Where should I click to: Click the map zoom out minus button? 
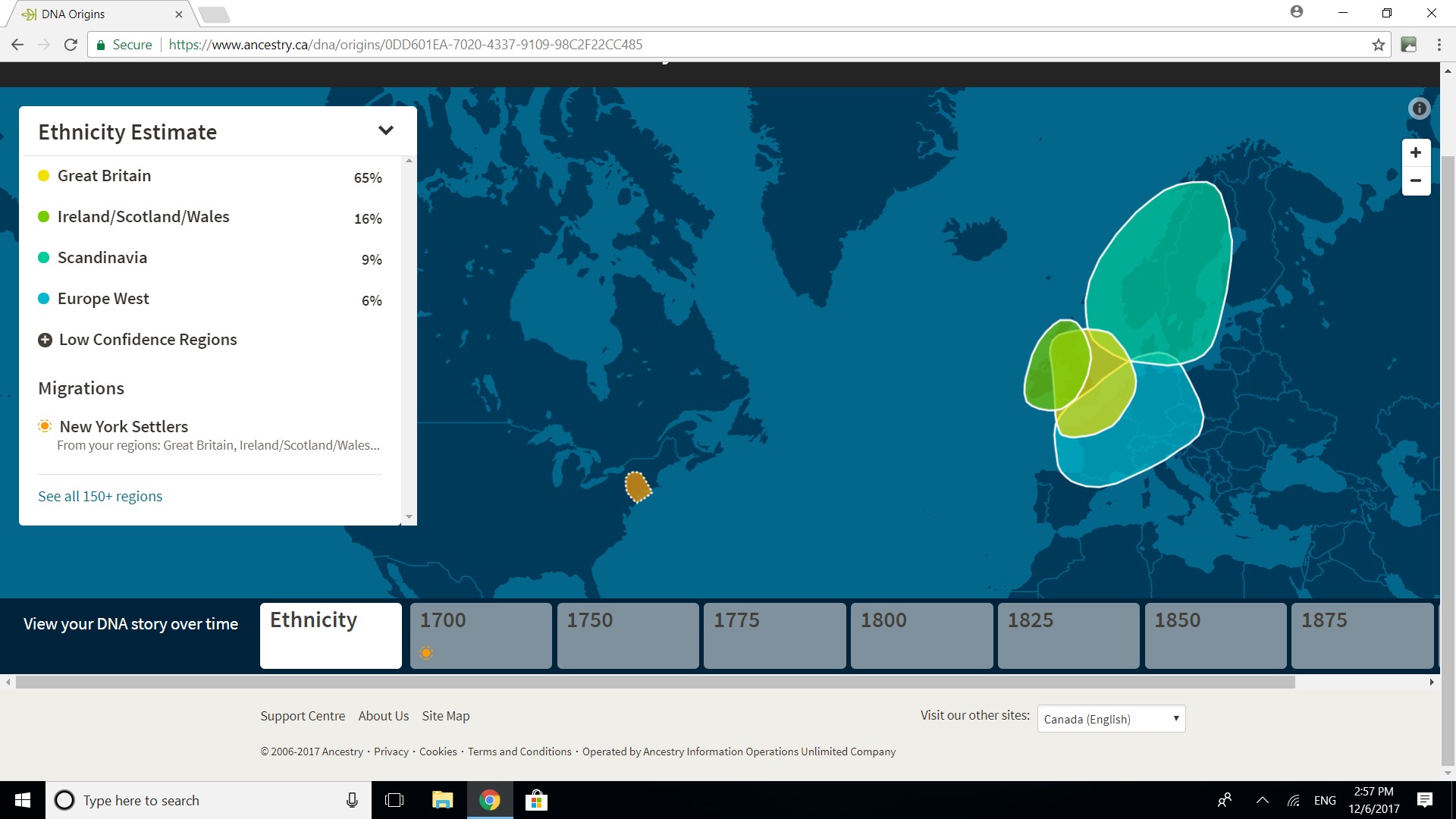pos(1415,180)
